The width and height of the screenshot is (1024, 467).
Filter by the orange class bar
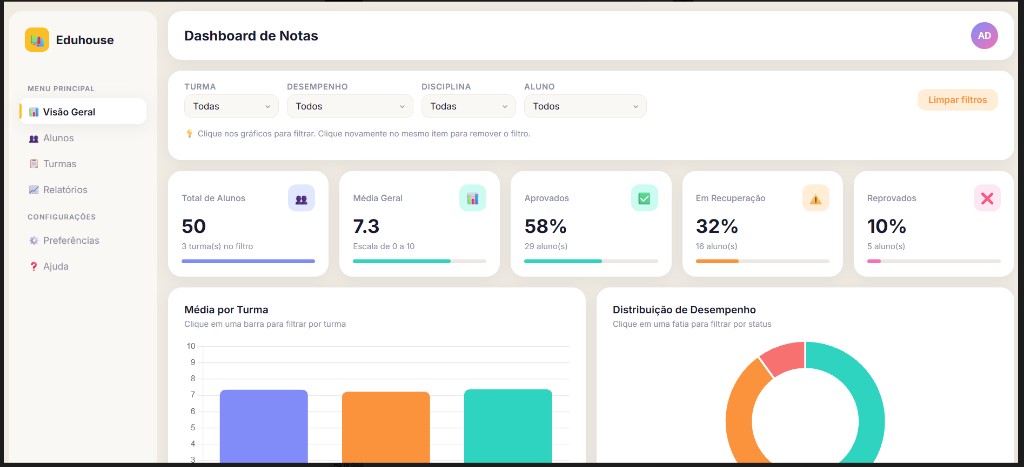click(x=386, y=428)
